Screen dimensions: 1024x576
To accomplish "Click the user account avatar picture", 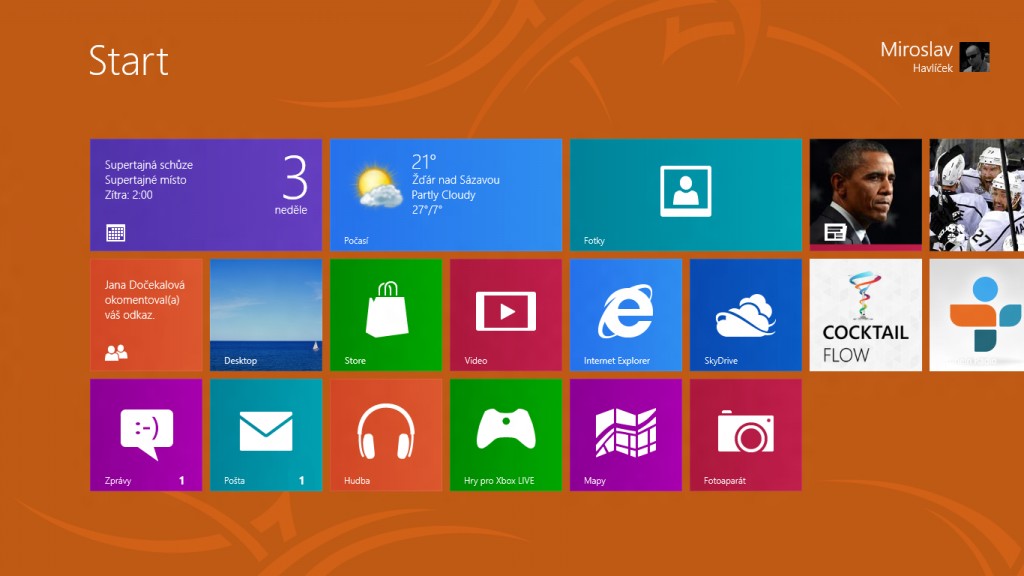I will tap(974, 57).
